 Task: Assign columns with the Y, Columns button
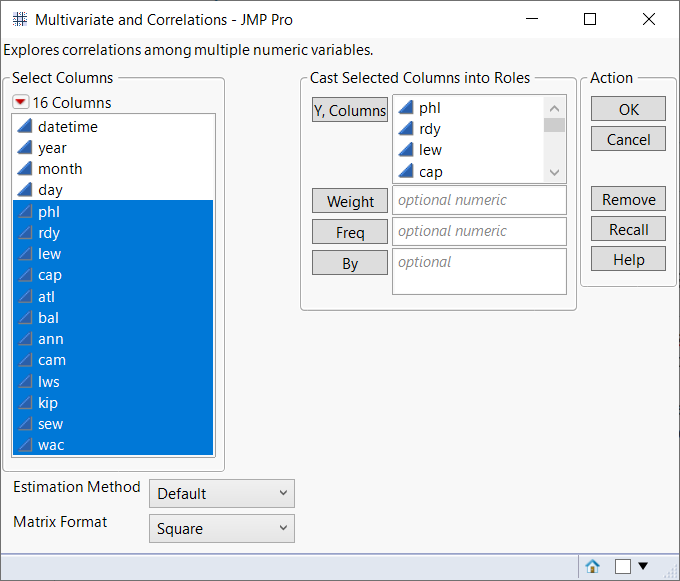(x=349, y=111)
